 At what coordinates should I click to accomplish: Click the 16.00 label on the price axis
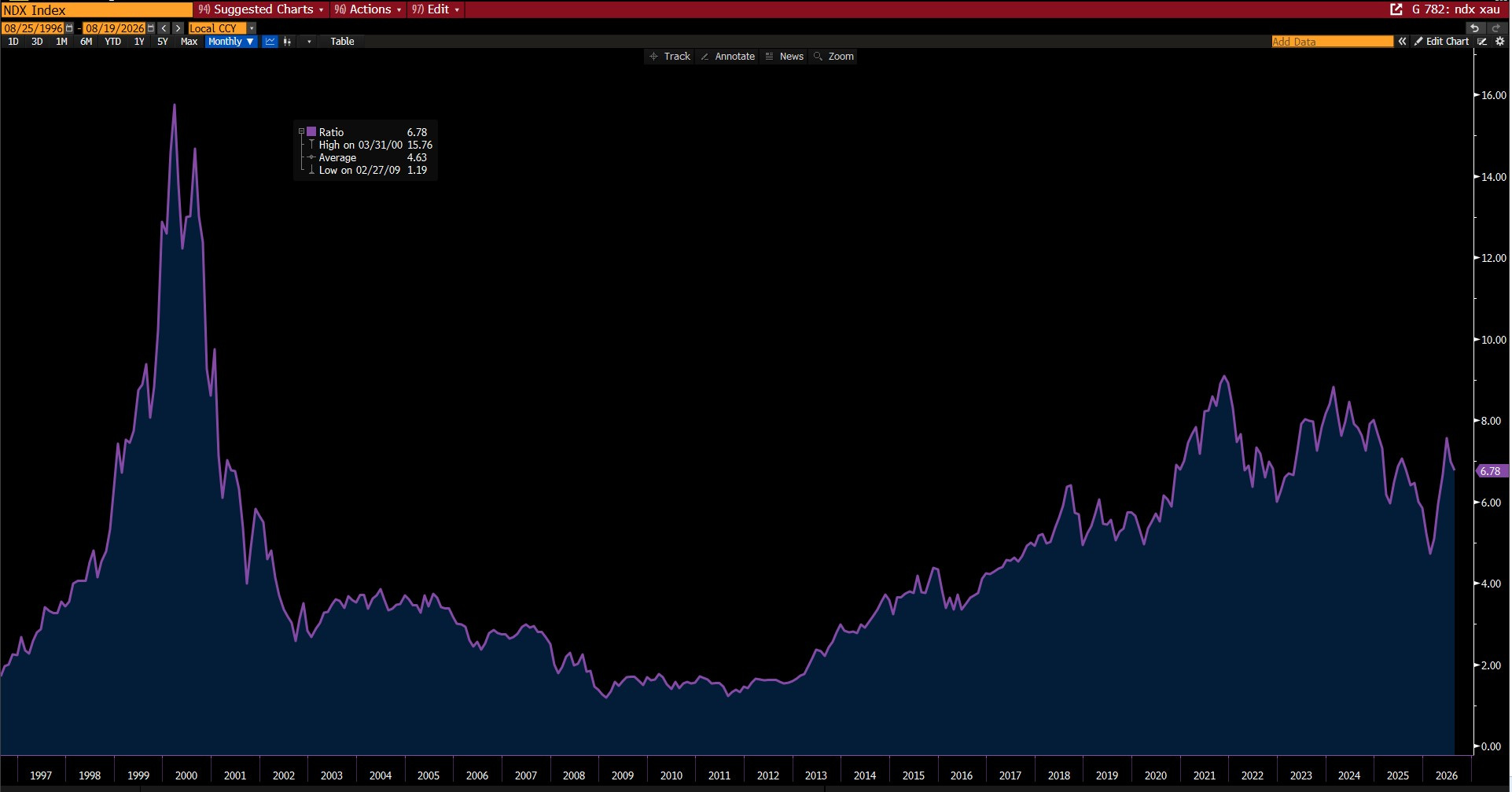[x=1494, y=95]
